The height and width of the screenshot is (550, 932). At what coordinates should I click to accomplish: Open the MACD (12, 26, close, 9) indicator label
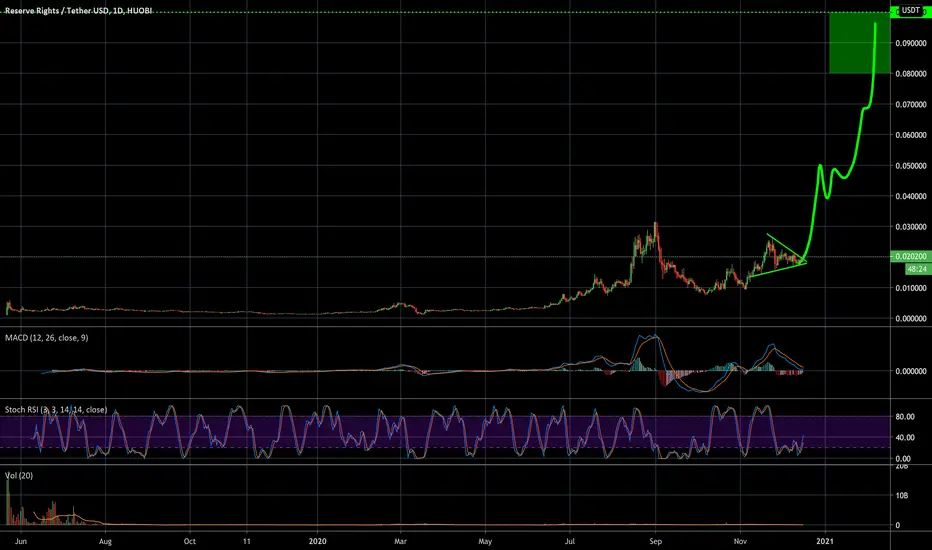tap(46, 338)
